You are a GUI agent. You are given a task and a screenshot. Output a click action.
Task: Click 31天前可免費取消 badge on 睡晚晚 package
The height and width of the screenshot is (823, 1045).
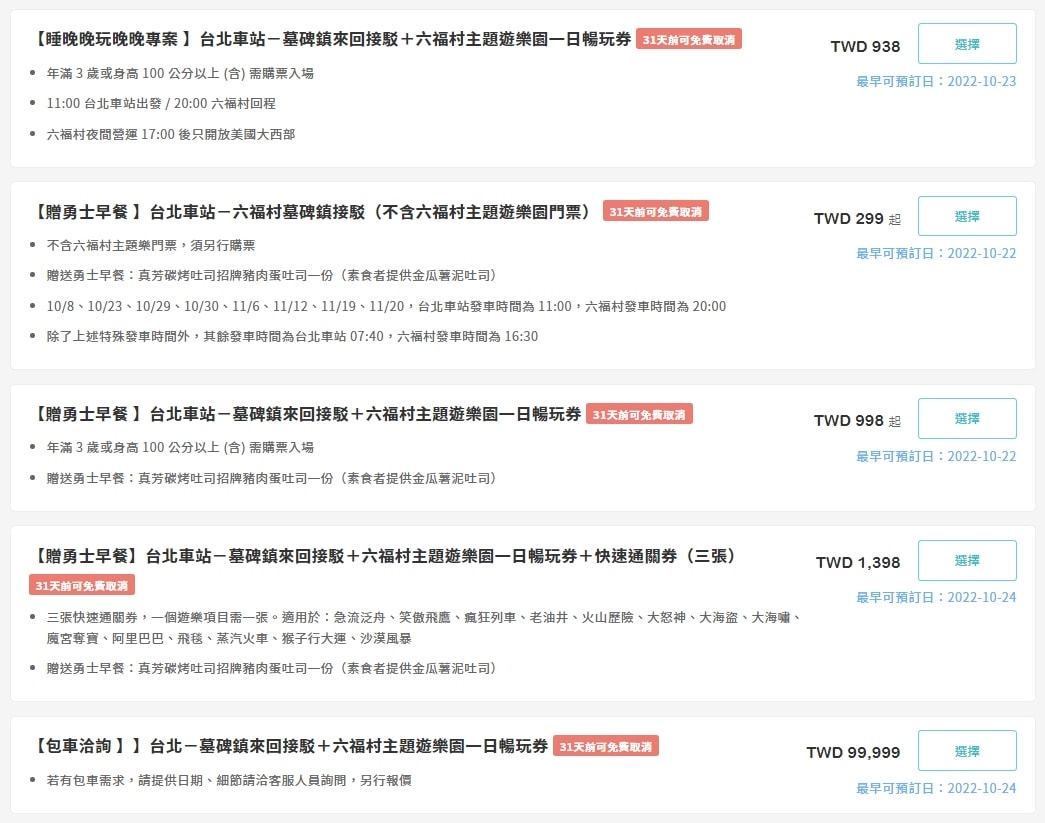pos(689,39)
